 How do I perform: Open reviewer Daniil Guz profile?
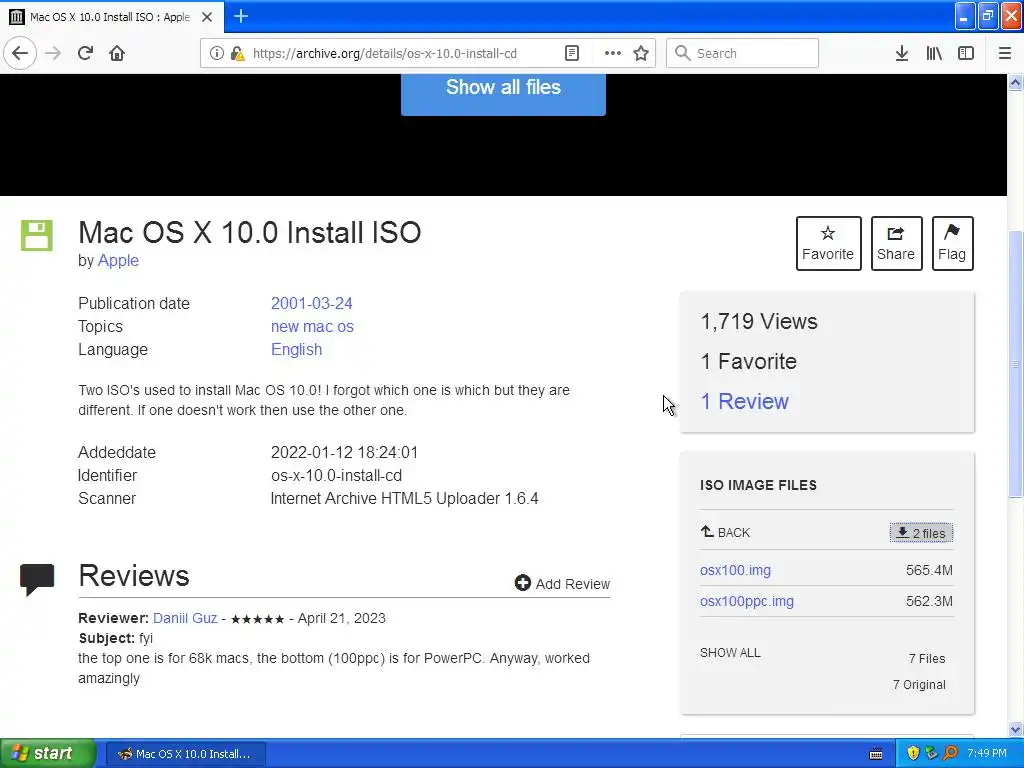tap(185, 618)
